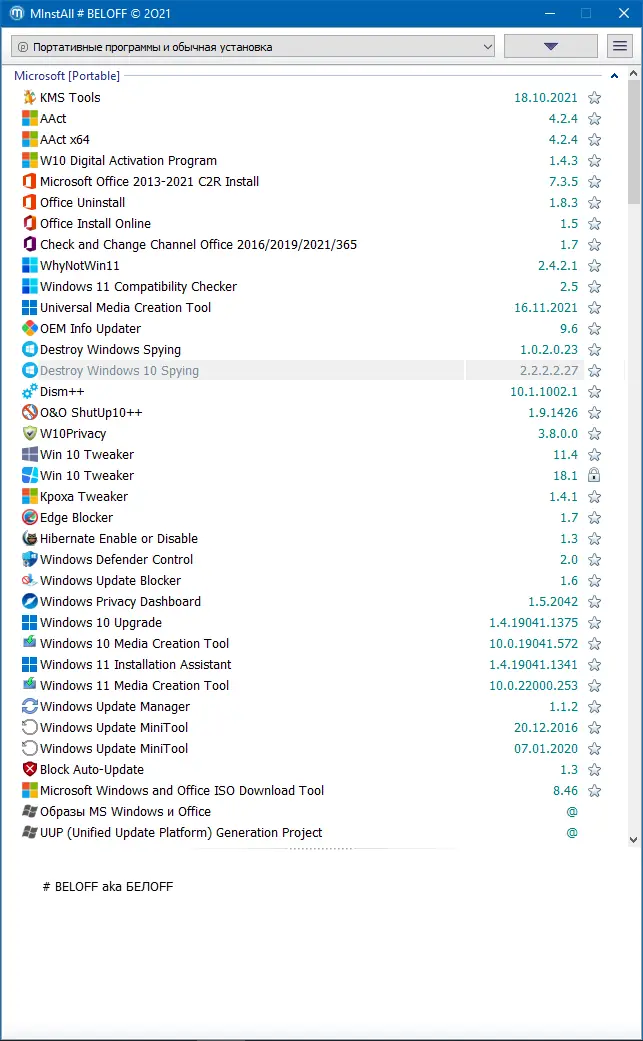Click the Edge Blocker icon
The width and height of the screenshot is (643, 1041).
pyautogui.click(x=29, y=518)
